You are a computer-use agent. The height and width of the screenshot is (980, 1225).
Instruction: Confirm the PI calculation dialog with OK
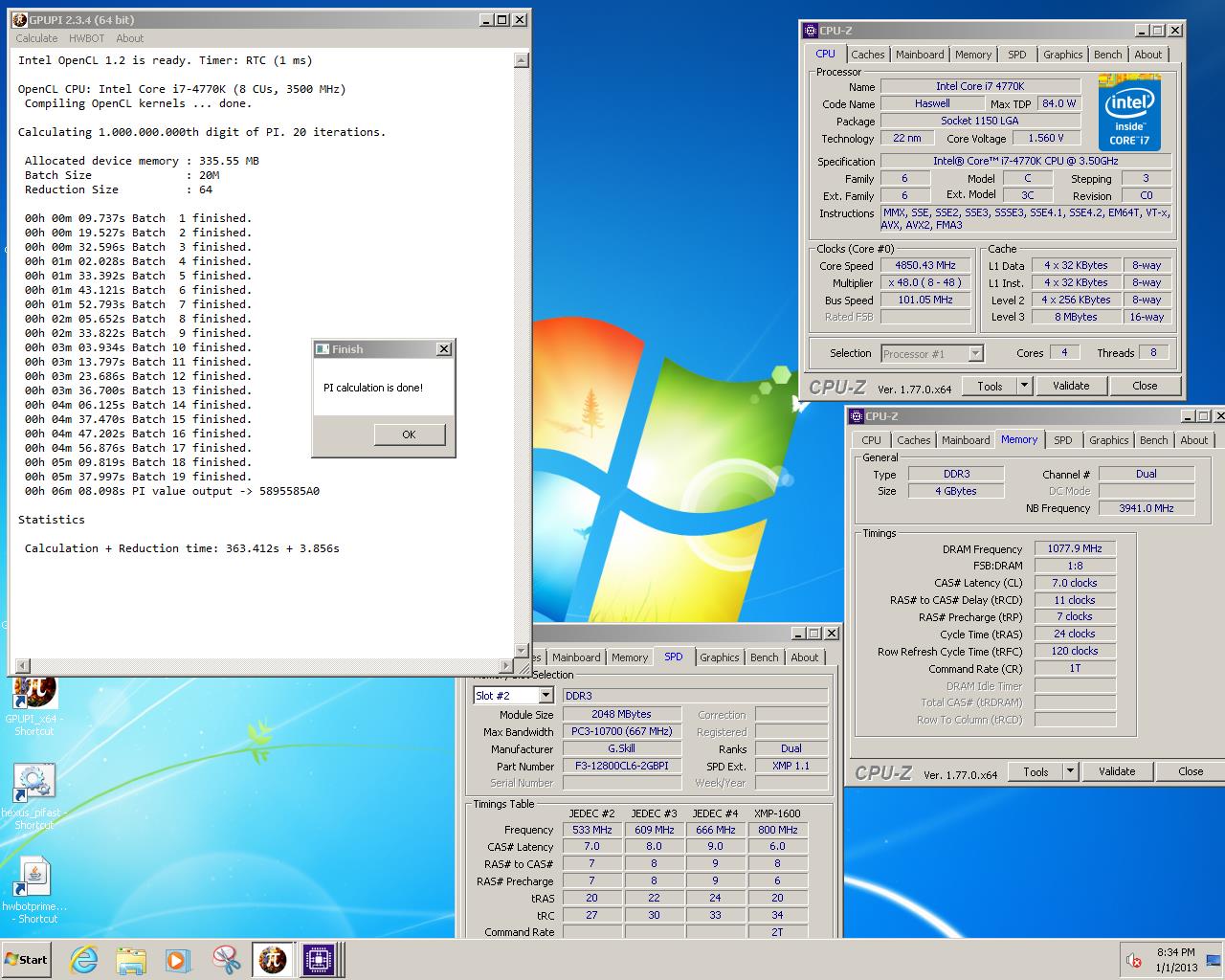409,434
